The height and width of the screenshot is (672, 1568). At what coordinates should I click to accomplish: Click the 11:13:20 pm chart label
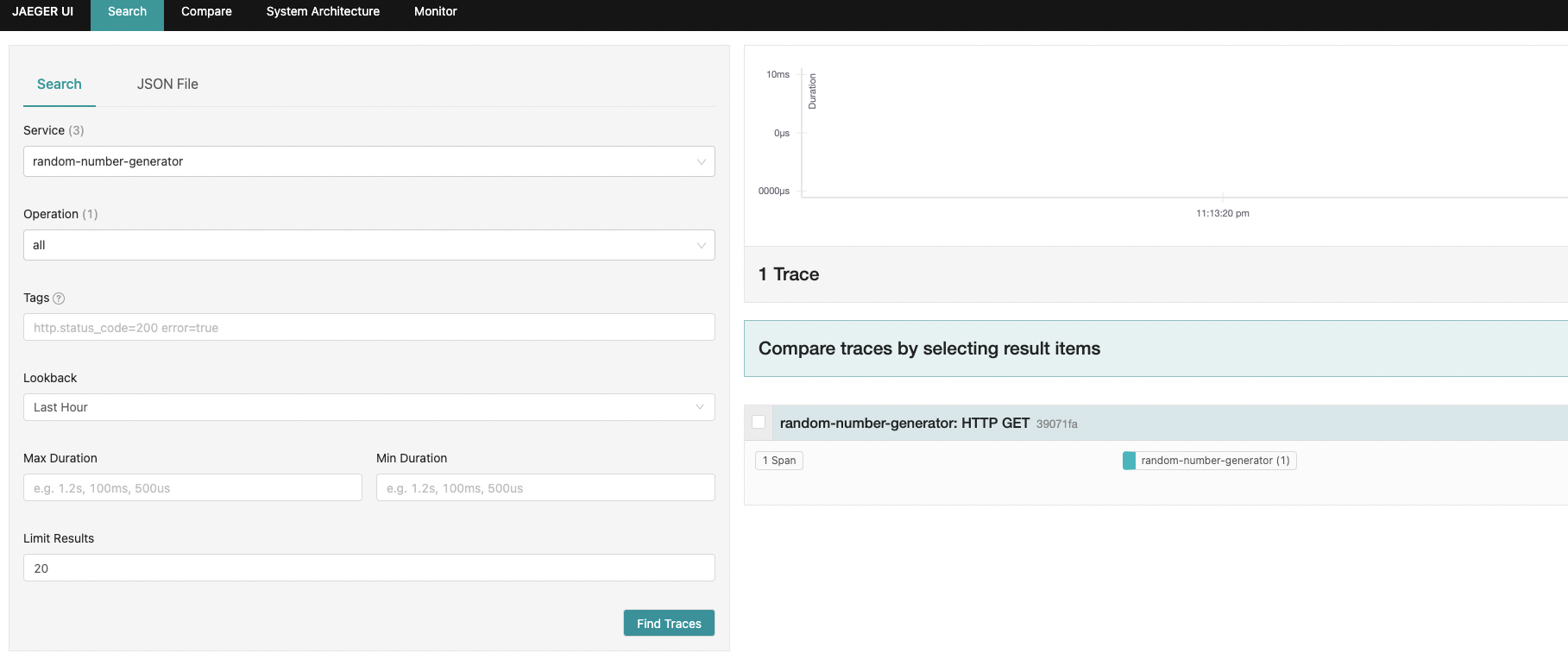pyautogui.click(x=1222, y=213)
